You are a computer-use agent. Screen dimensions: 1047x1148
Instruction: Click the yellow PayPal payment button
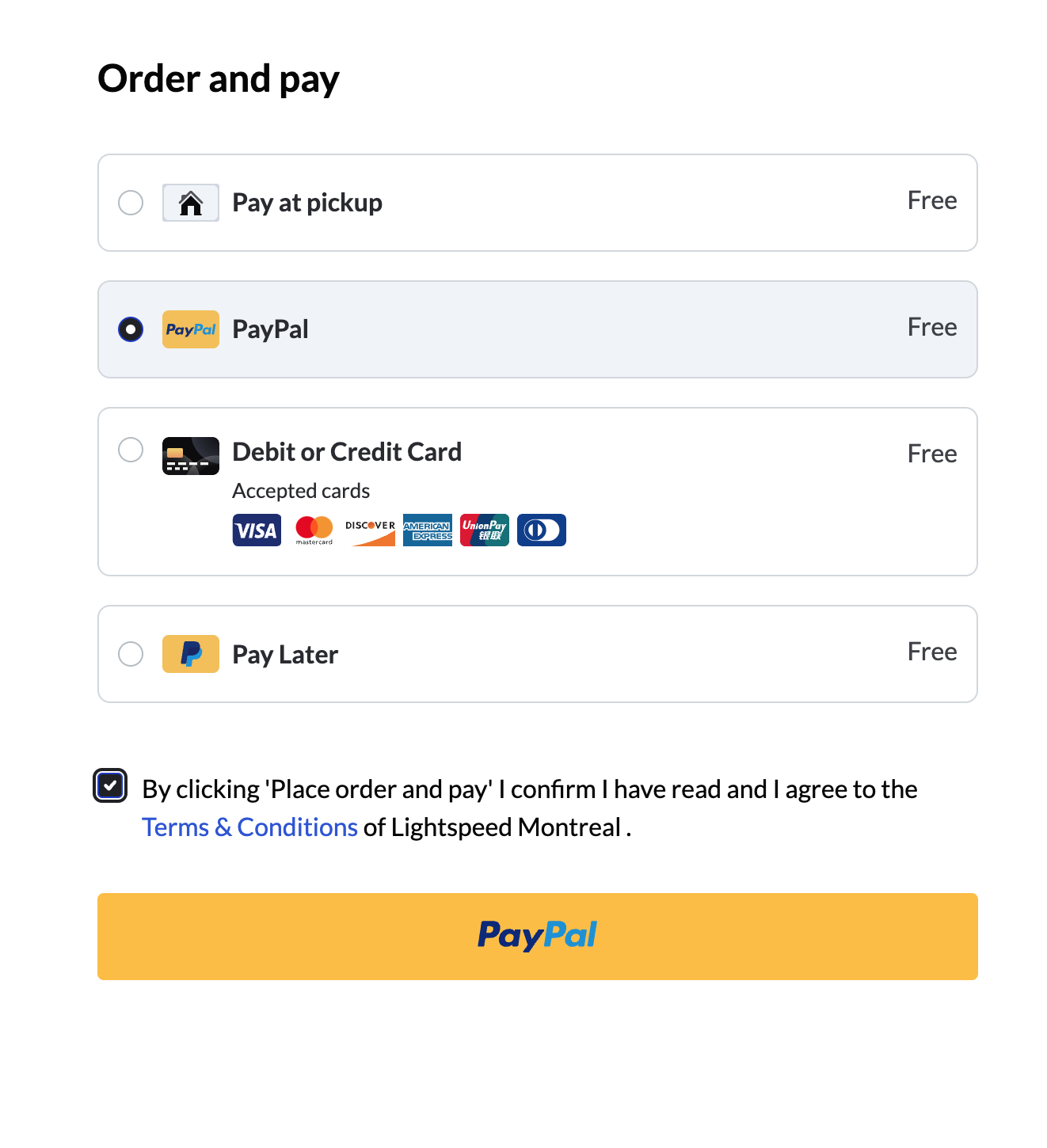[x=537, y=937]
